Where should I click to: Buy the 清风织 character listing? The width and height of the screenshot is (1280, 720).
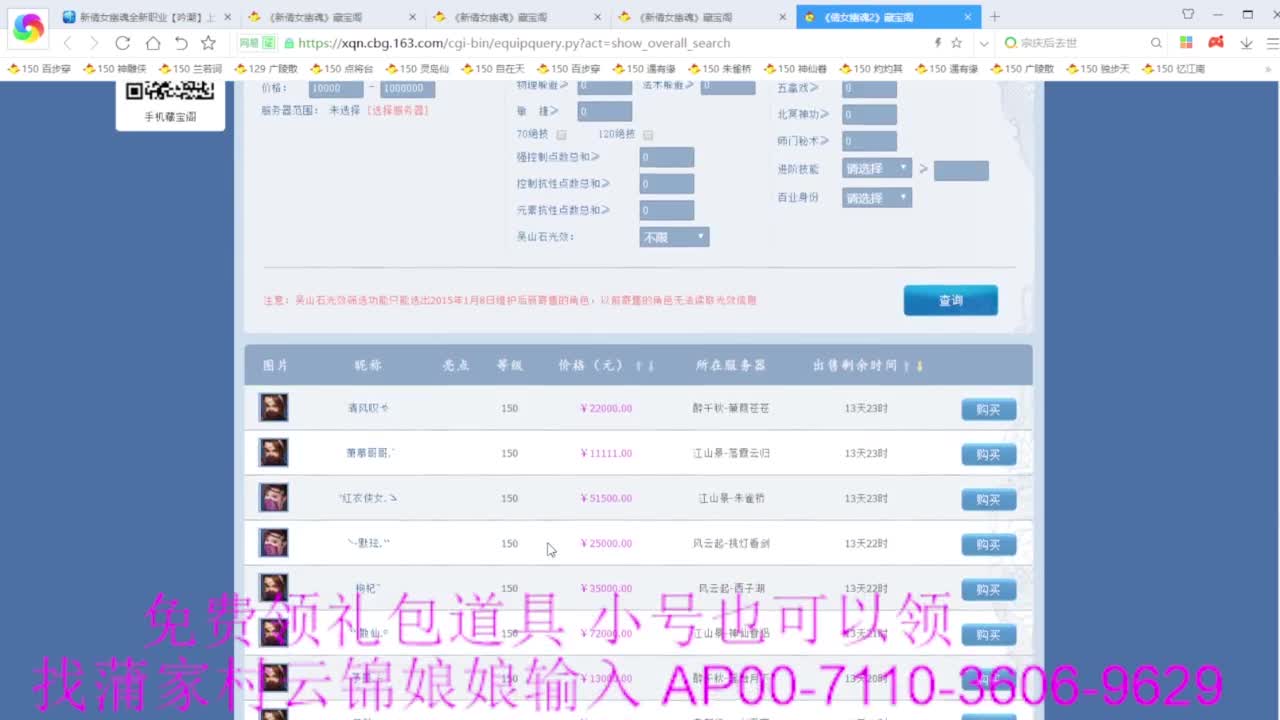pyautogui.click(x=988, y=409)
